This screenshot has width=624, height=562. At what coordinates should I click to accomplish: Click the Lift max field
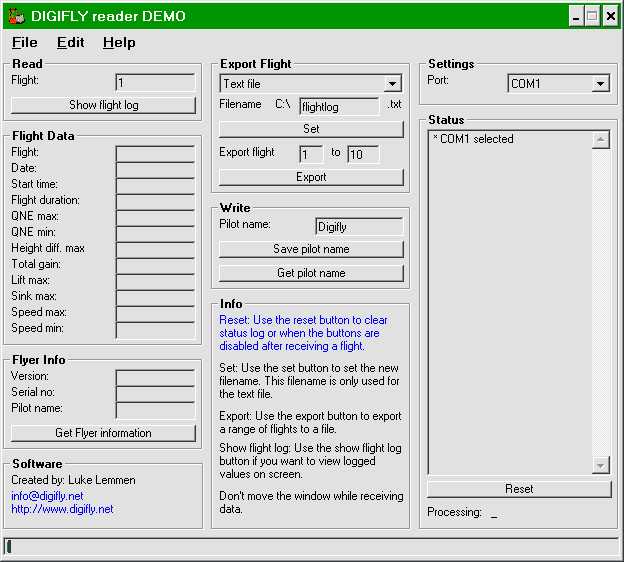[x=156, y=281]
